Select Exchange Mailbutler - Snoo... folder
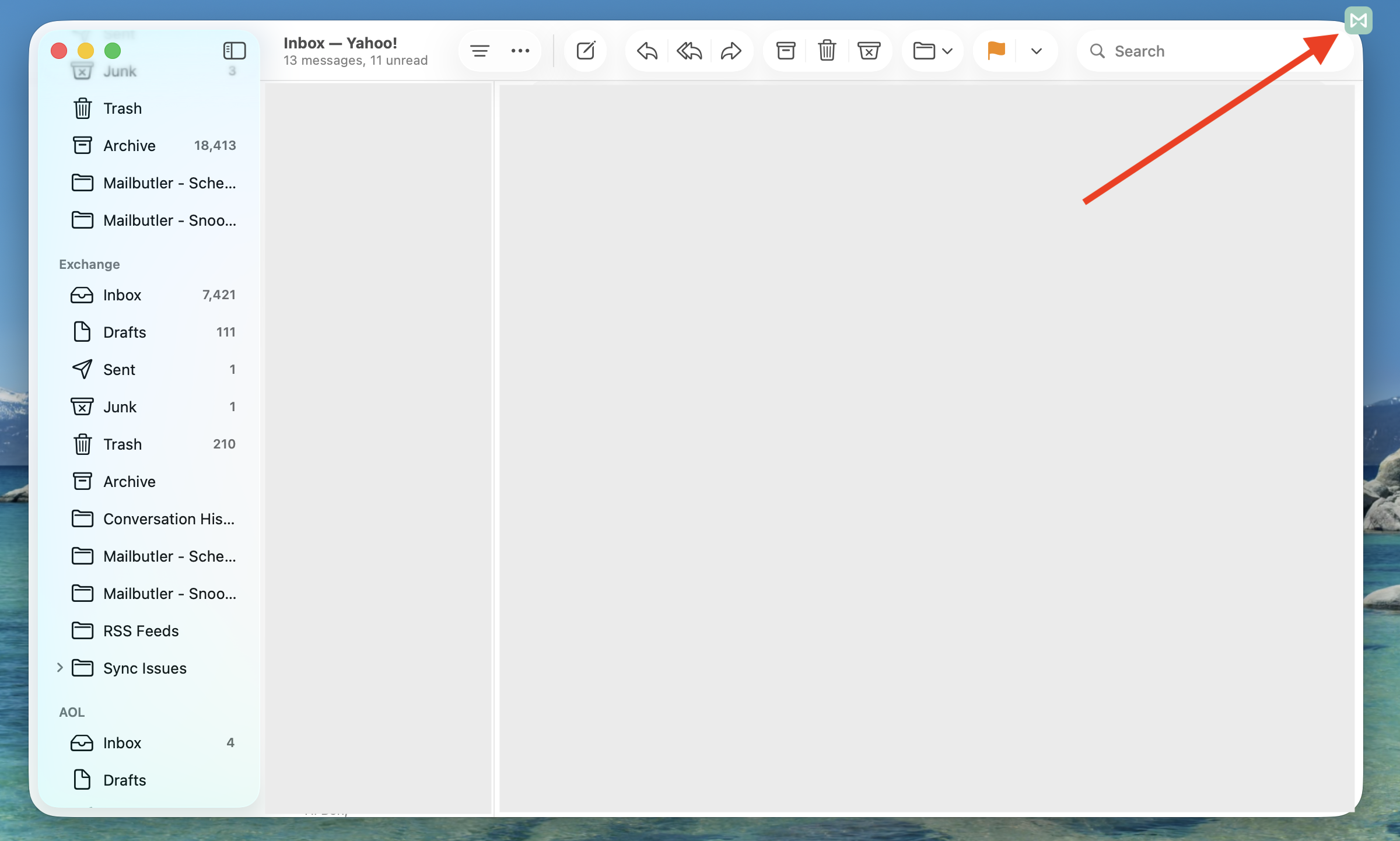1400x841 pixels. point(149,594)
